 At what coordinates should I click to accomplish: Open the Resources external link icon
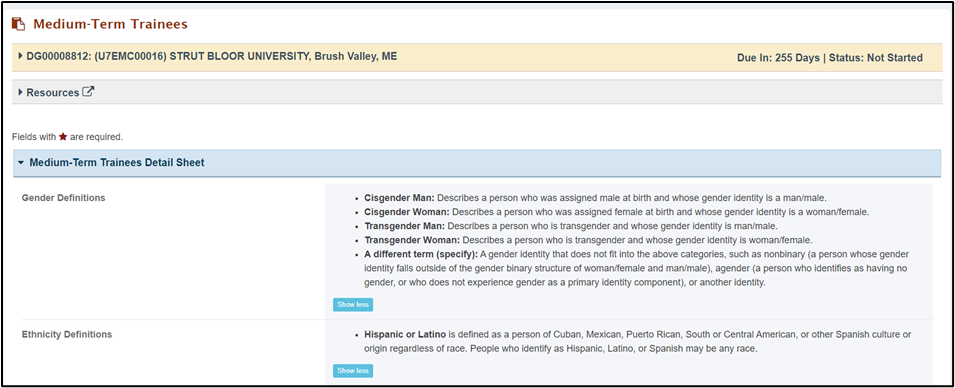(88, 92)
